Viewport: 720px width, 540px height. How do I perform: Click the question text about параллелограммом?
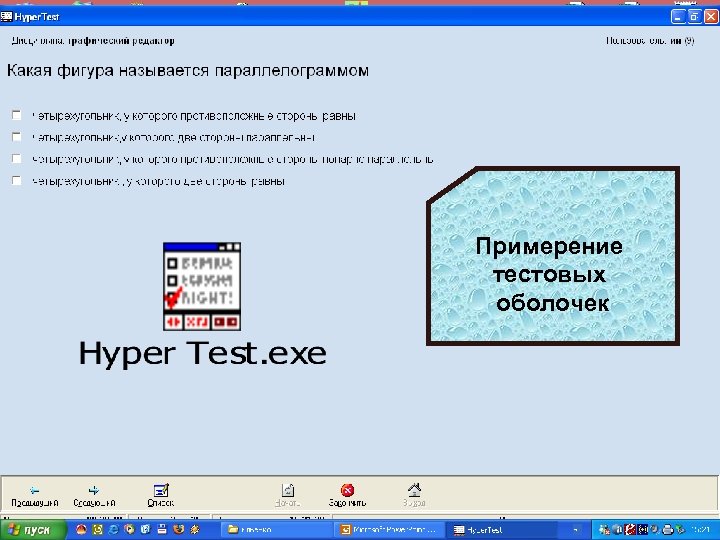click(187, 71)
